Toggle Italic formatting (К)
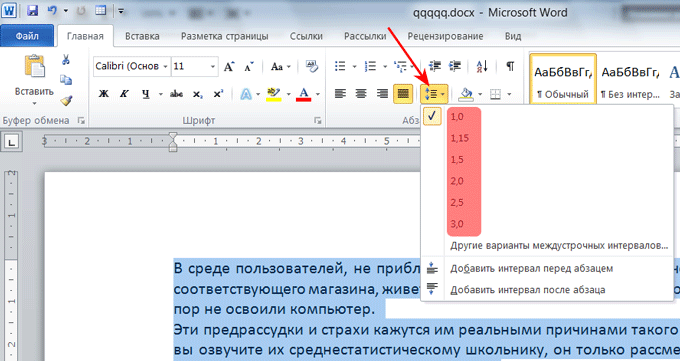 [x=124, y=94]
